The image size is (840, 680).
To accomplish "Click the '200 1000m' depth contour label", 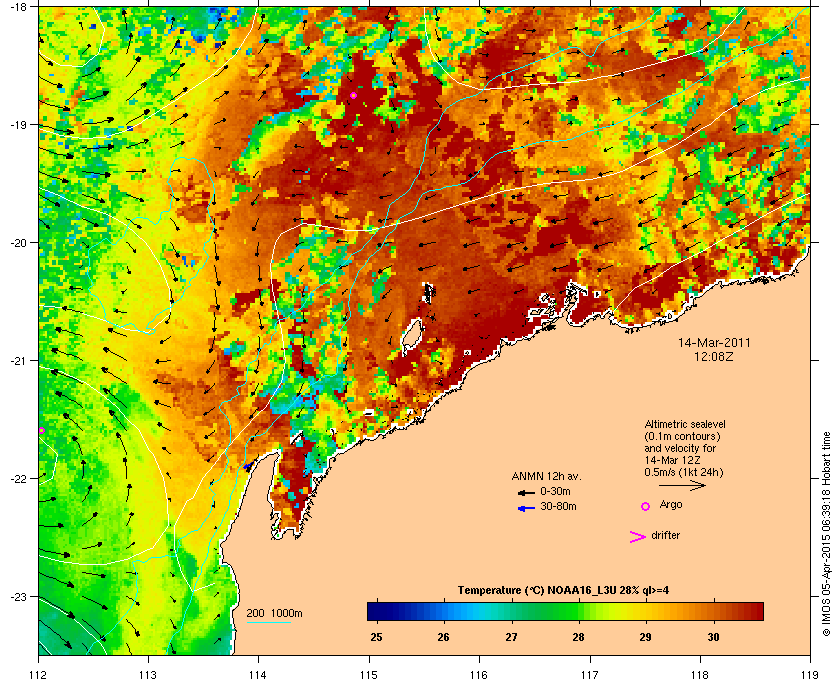I will 274,614.
